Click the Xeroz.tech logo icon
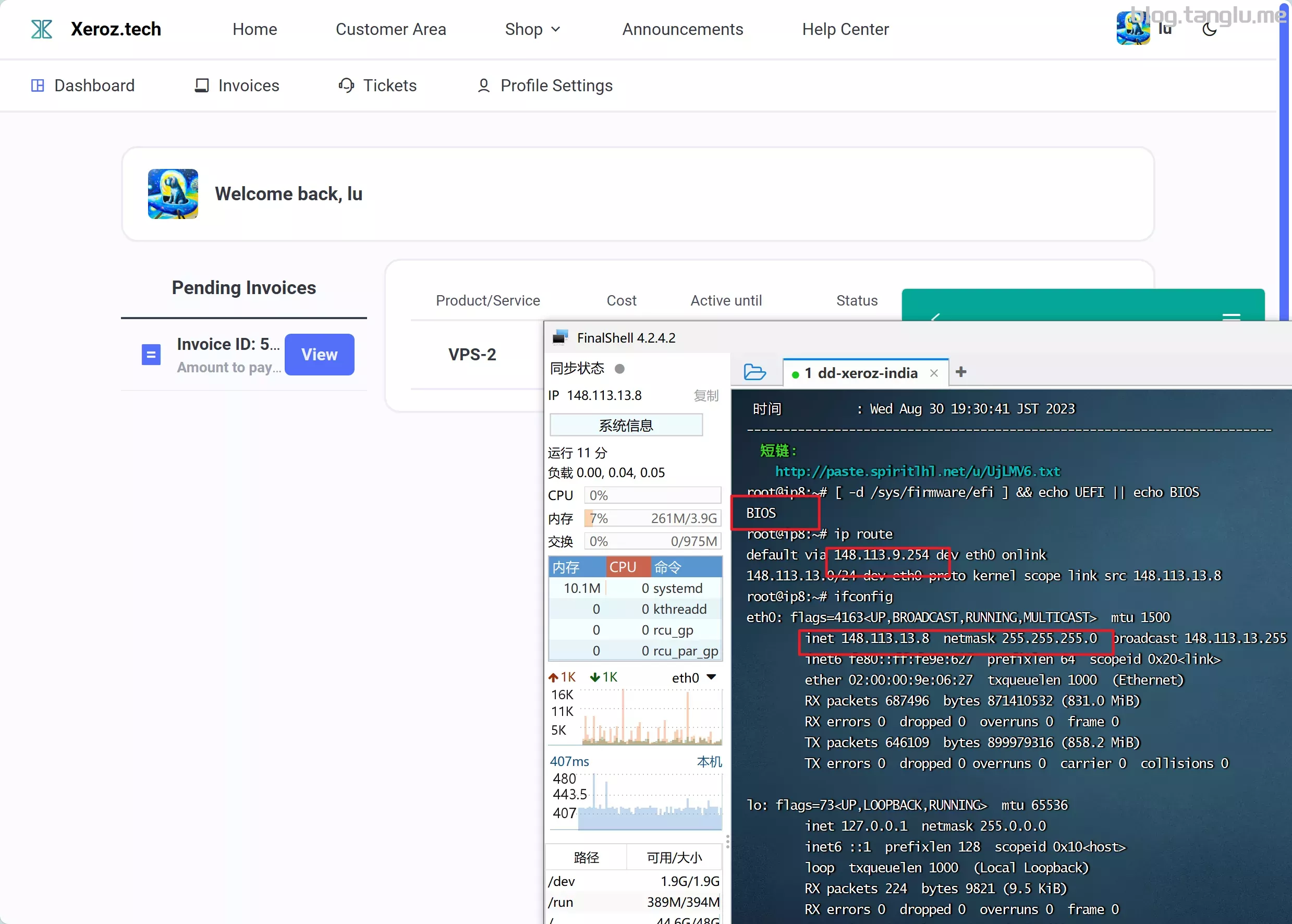This screenshot has height=924, width=1292. (x=42, y=29)
